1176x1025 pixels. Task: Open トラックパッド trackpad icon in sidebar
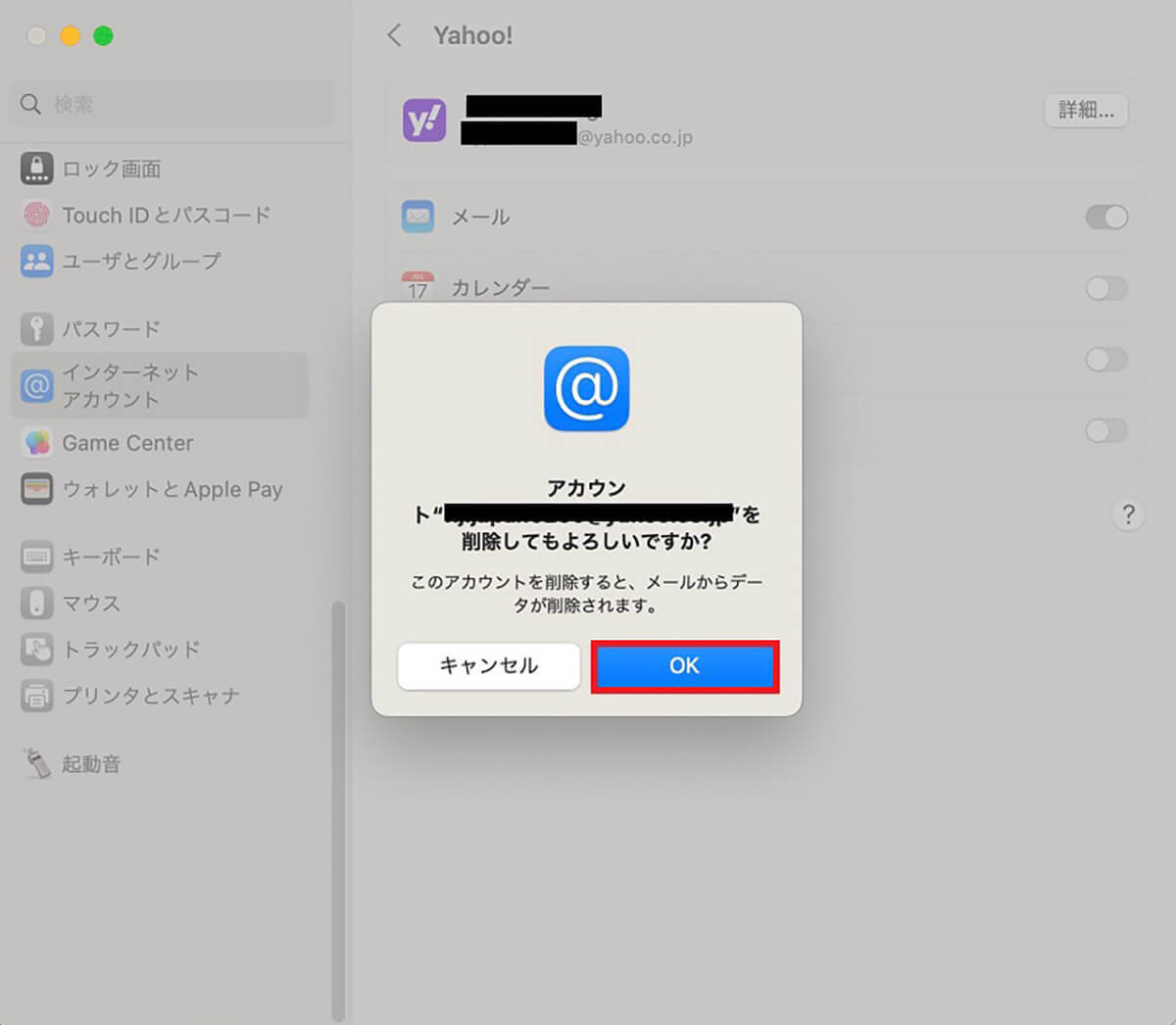37,649
